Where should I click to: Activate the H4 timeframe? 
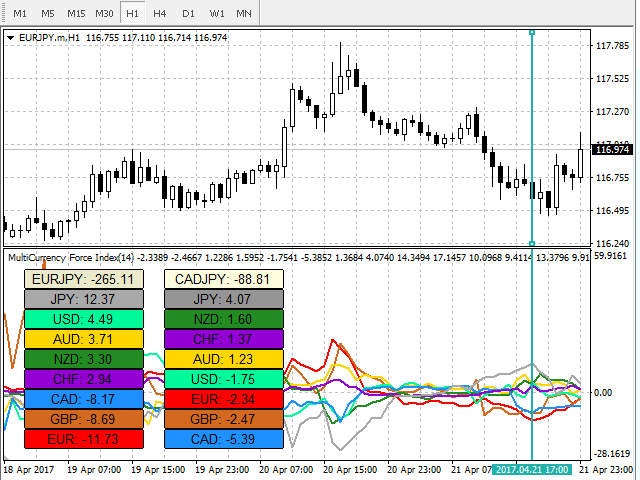(160, 14)
